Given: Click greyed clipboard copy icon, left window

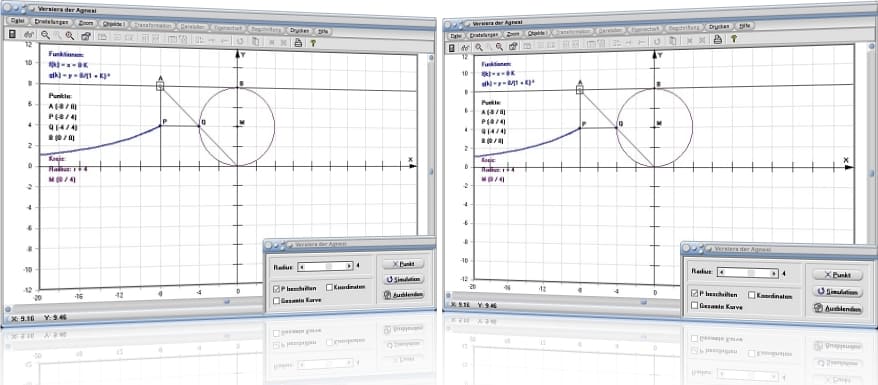Looking at the screenshot, I should click(255, 41).
